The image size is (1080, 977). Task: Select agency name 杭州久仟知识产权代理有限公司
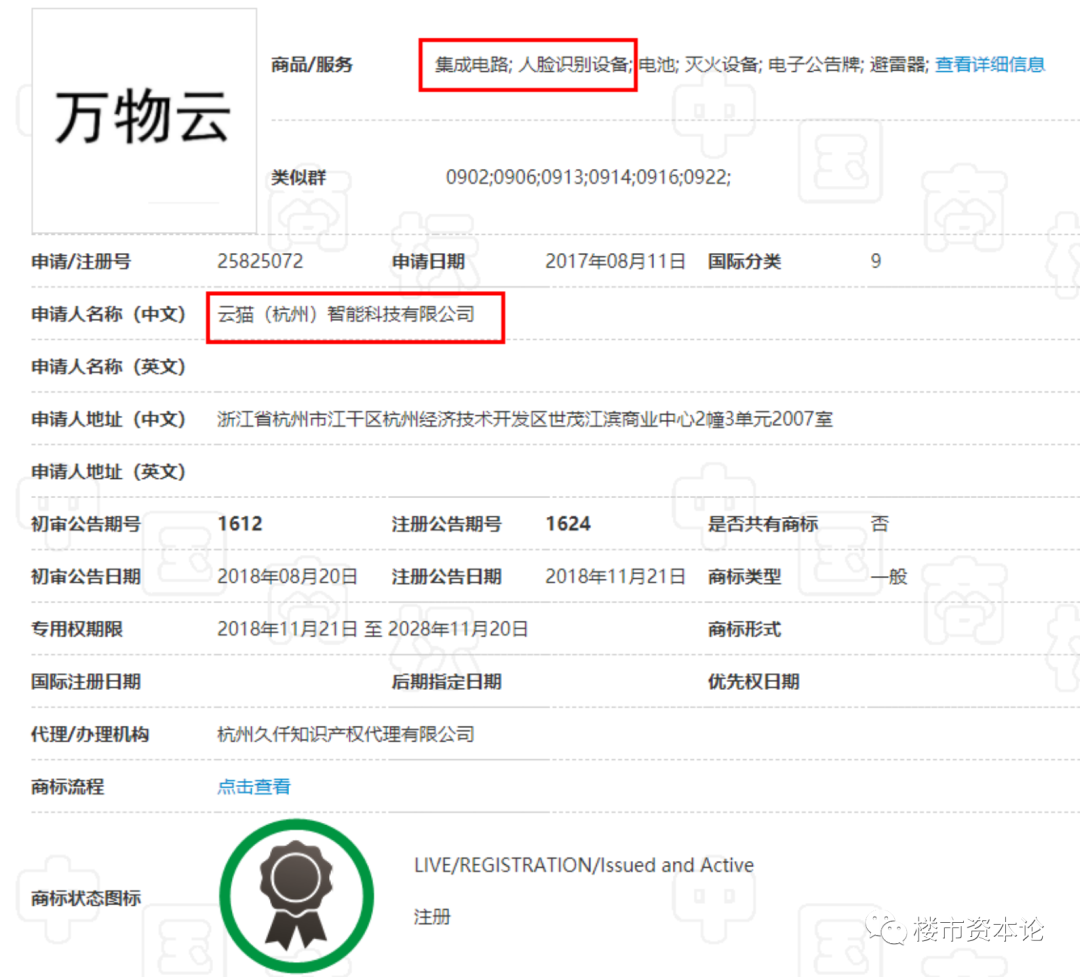coord(346,734)
